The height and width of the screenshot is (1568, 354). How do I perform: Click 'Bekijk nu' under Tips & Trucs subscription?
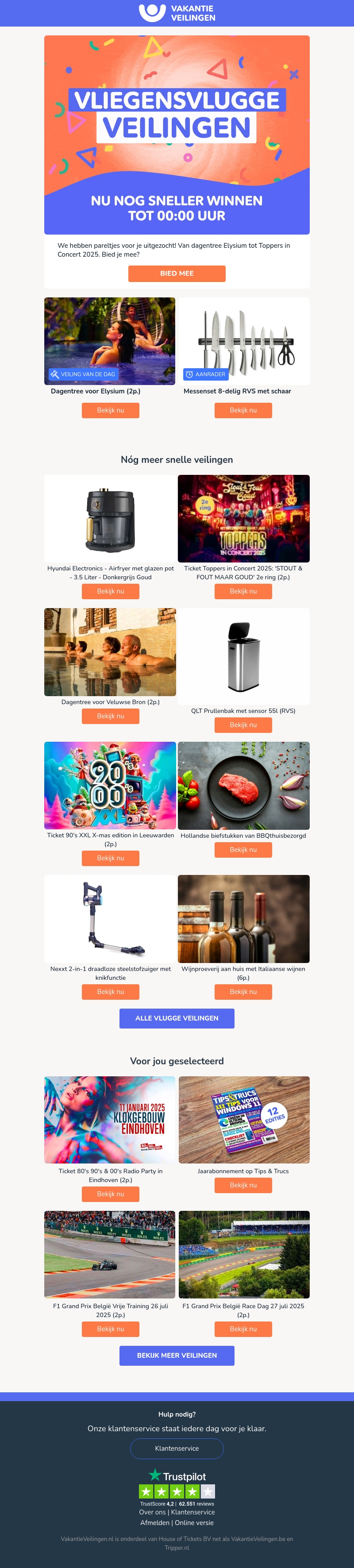[x=243, y=1186]
